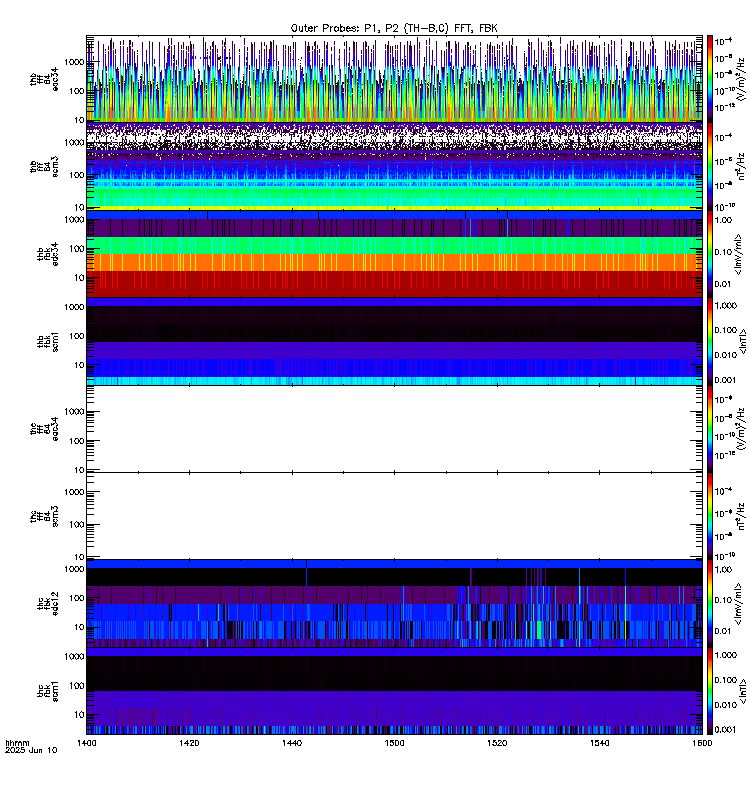Select the 1540 time axis label
The height and width of the screenshot is (800, 750).
599,743
